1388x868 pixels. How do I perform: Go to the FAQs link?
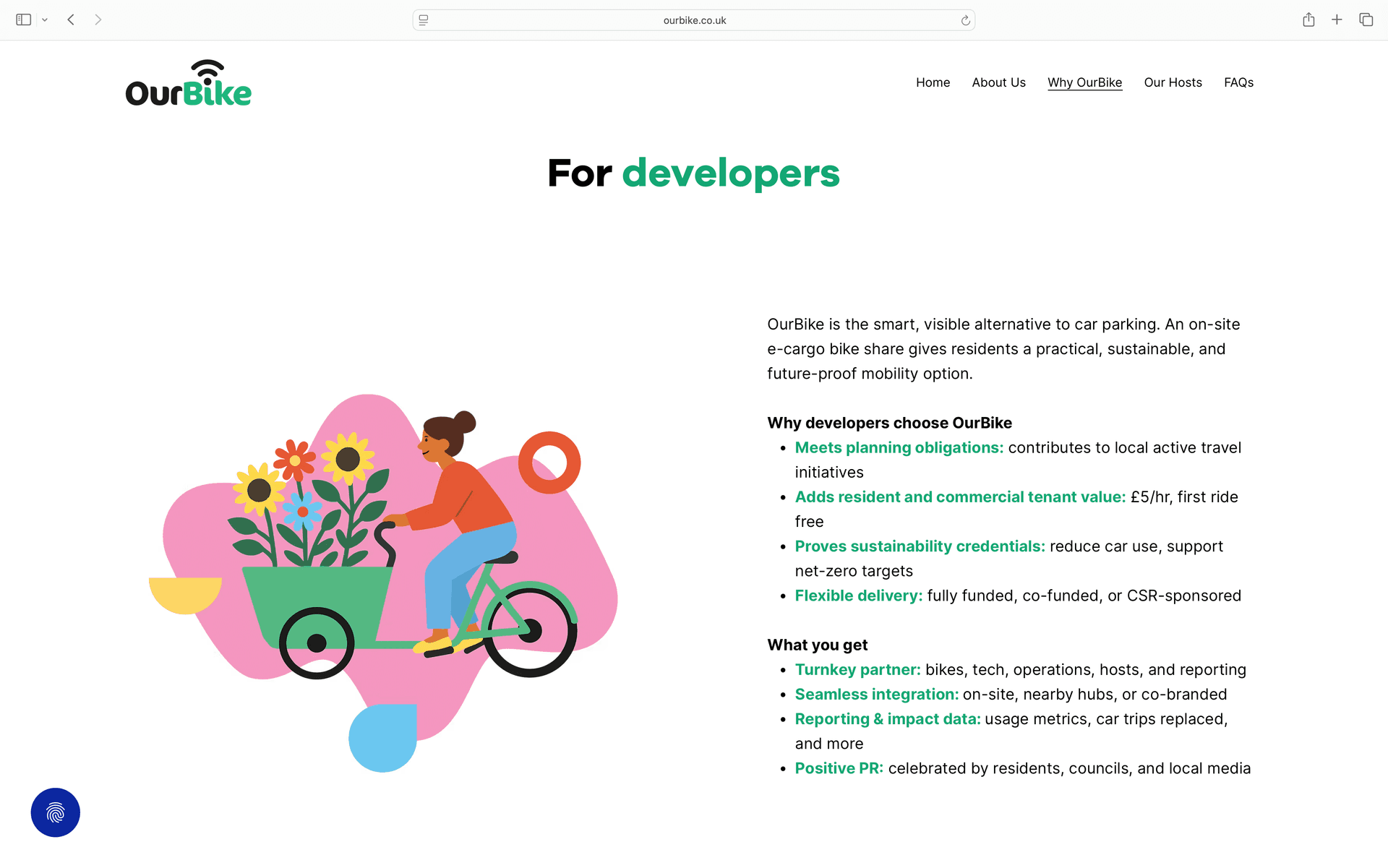point(1238,82)
